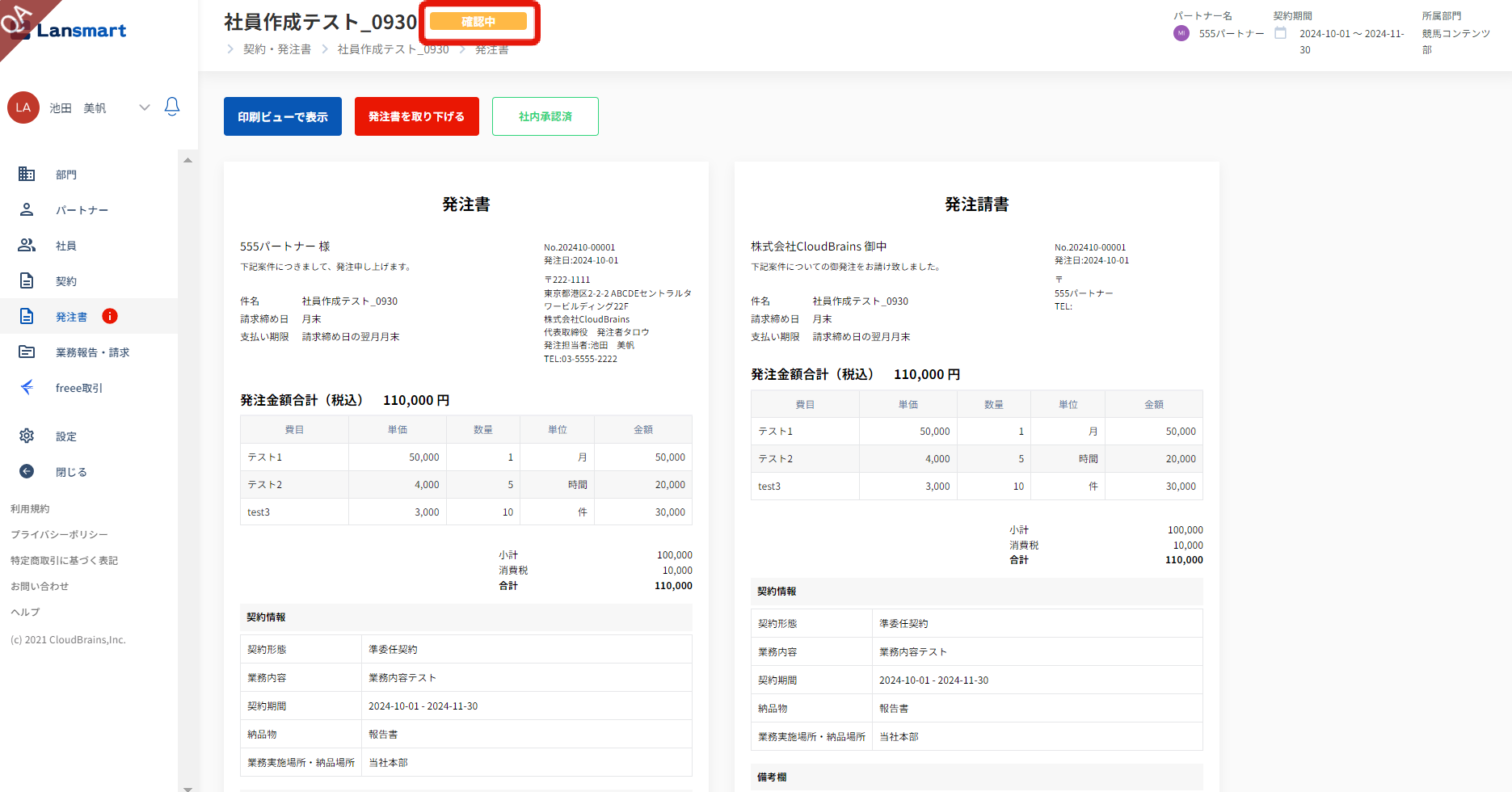
Task: Click the purple partner avatar icon
Action: click(1181, 33)
